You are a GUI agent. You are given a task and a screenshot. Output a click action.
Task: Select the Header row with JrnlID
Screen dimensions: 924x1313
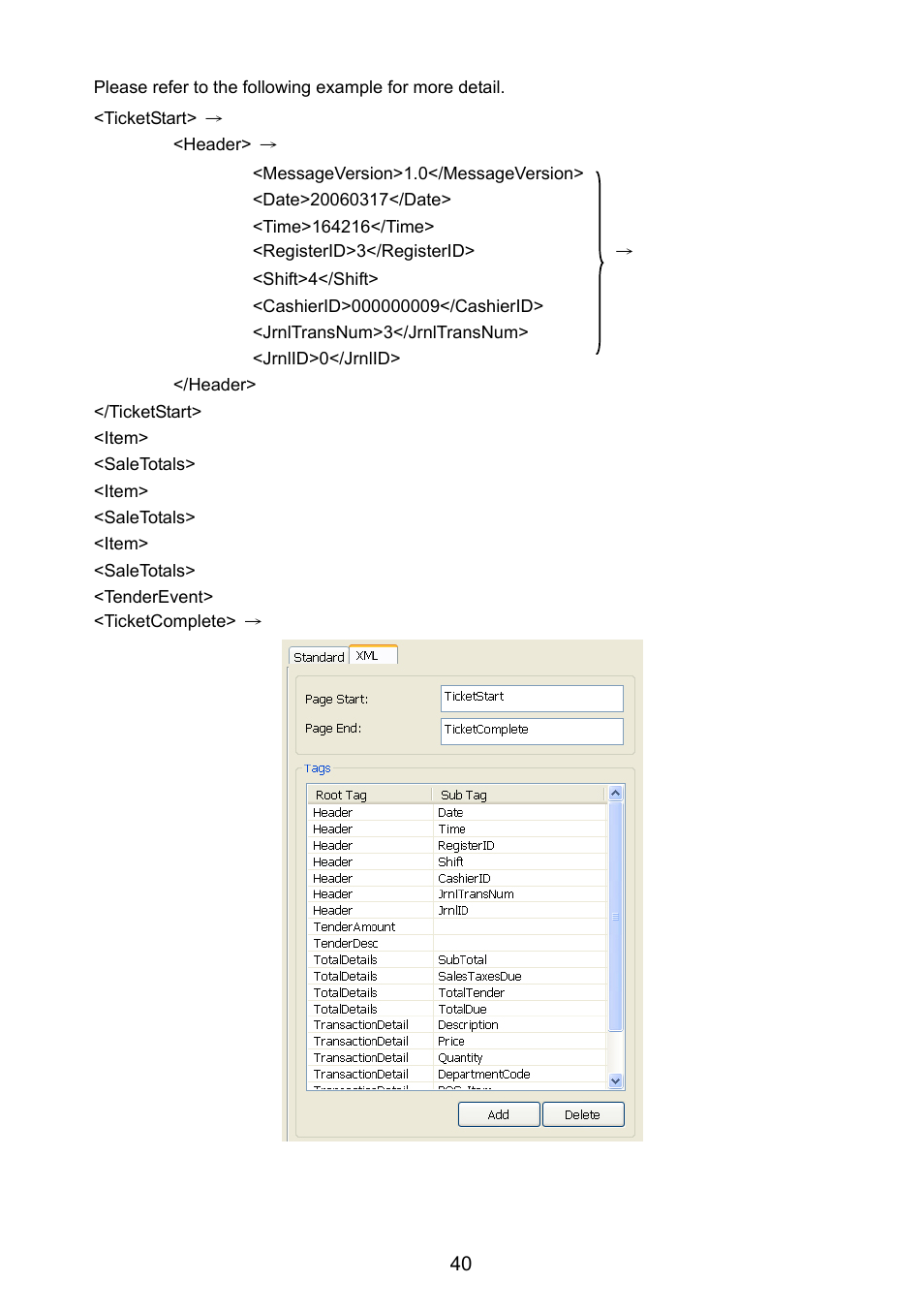(x=457, y=911)
